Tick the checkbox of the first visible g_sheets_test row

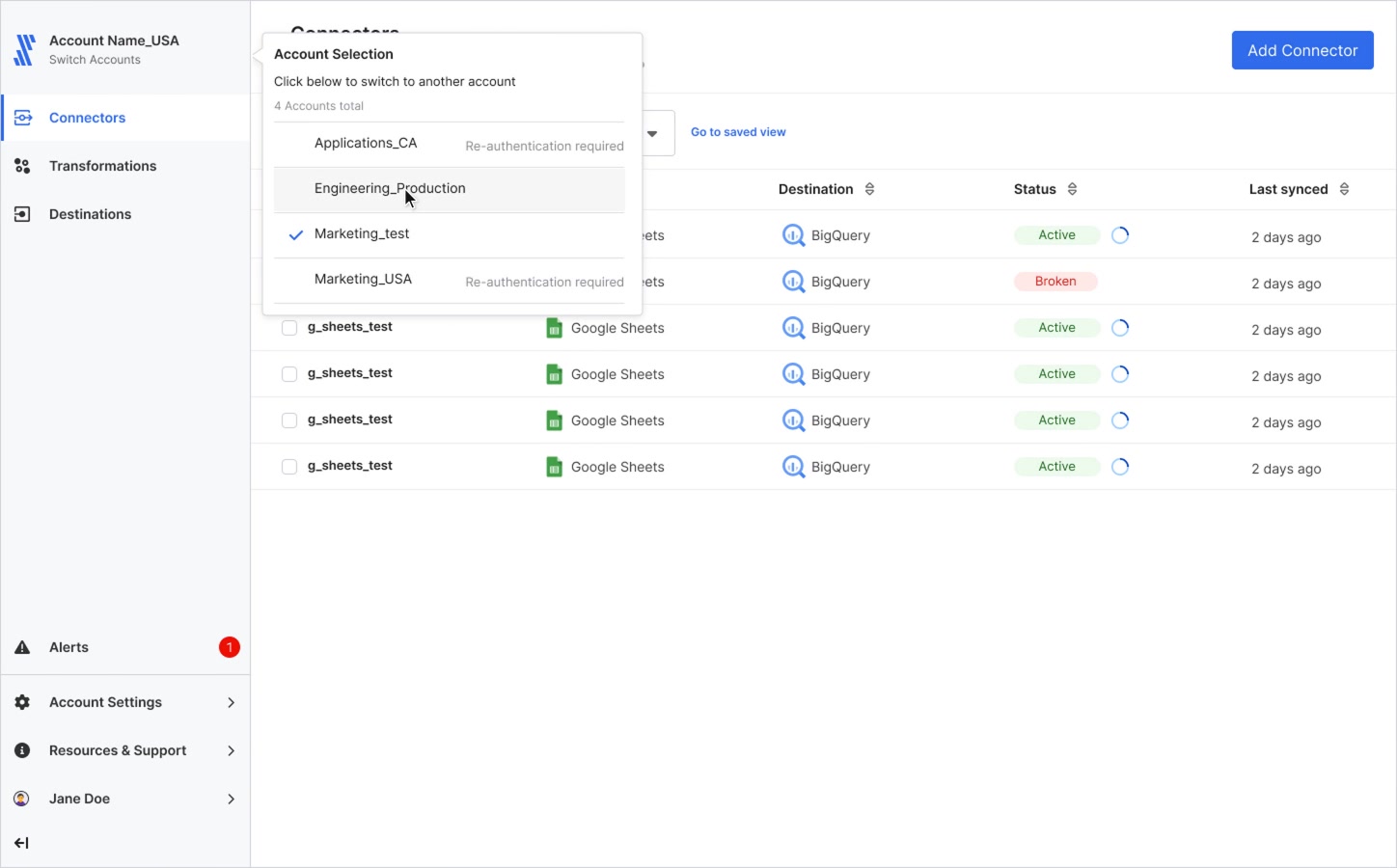pos(288,328)
